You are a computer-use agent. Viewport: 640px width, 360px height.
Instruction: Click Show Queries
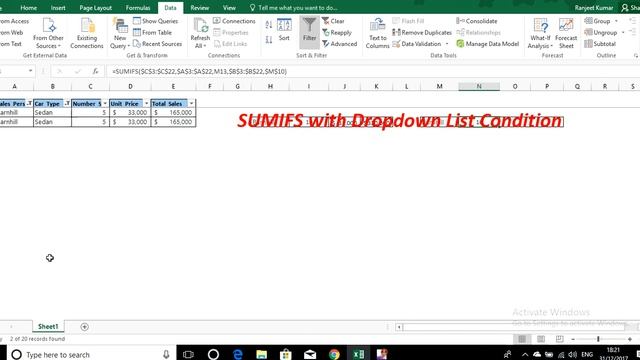[156, 21]
